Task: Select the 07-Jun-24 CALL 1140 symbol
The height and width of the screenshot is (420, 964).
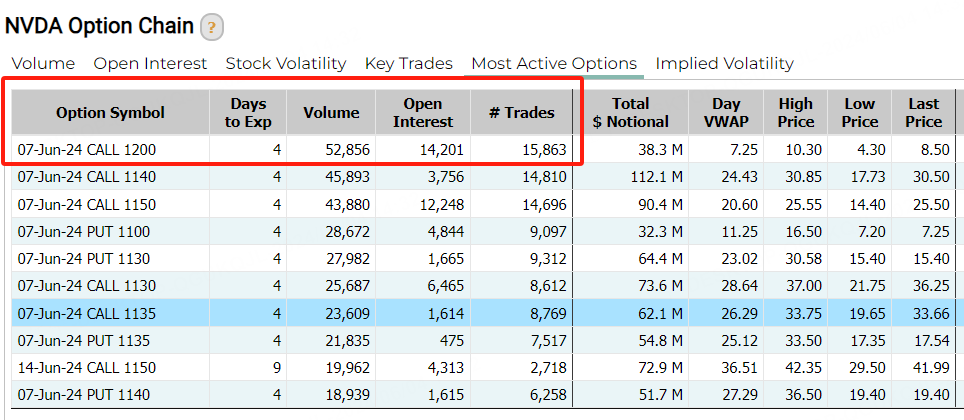Action: click(87, 177)
